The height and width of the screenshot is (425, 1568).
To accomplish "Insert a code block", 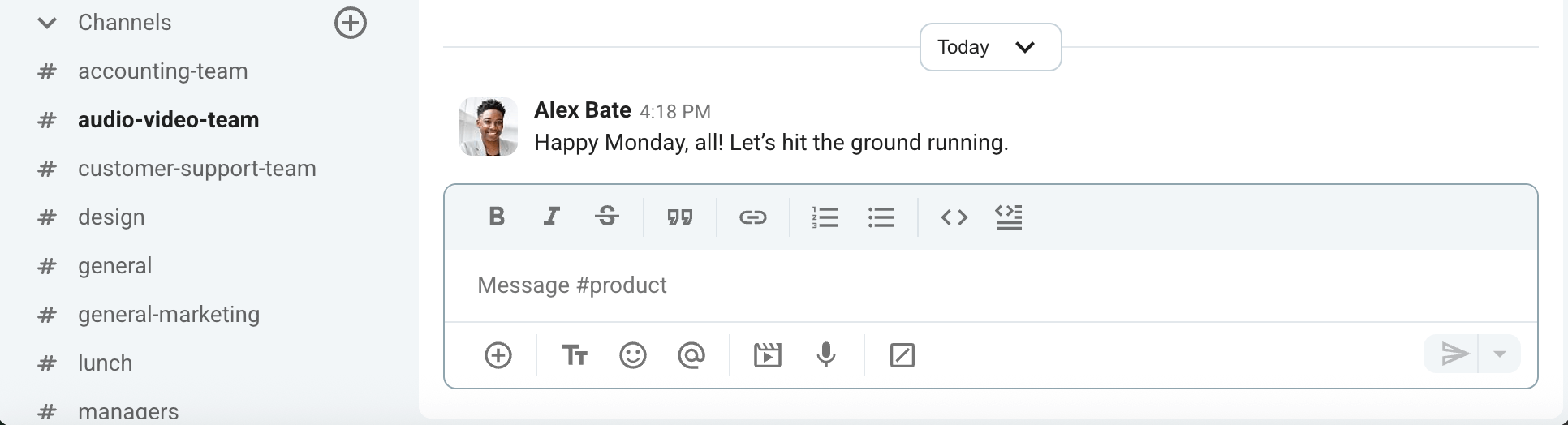I will [1009, 217].
